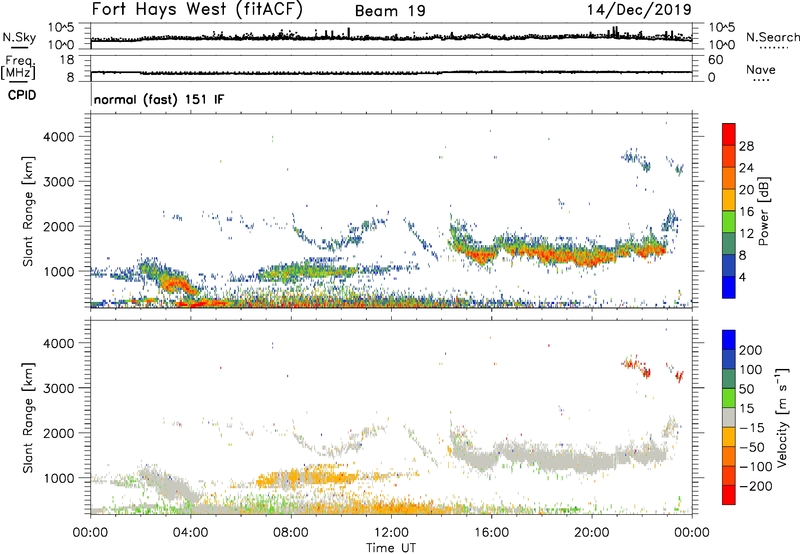Click the 'Beam 19' label
This screenshot has height=554, width=800.
tap(390, 11)
